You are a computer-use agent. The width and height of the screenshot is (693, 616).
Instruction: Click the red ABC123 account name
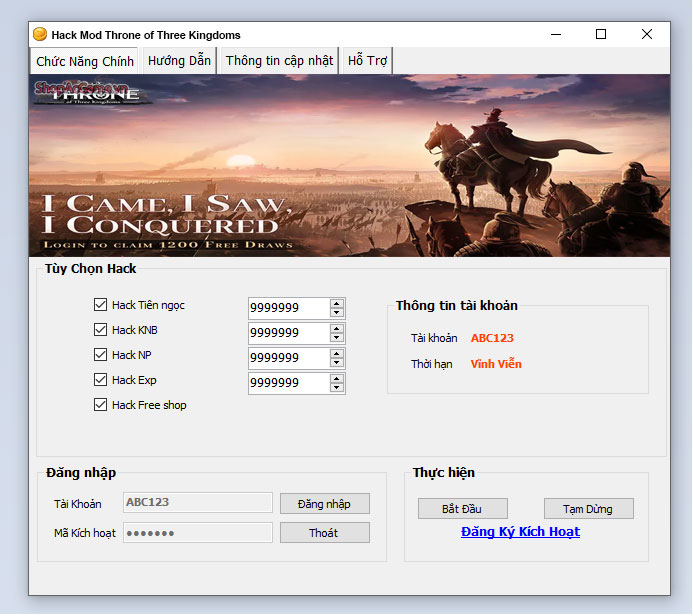[x=492, y=338]
